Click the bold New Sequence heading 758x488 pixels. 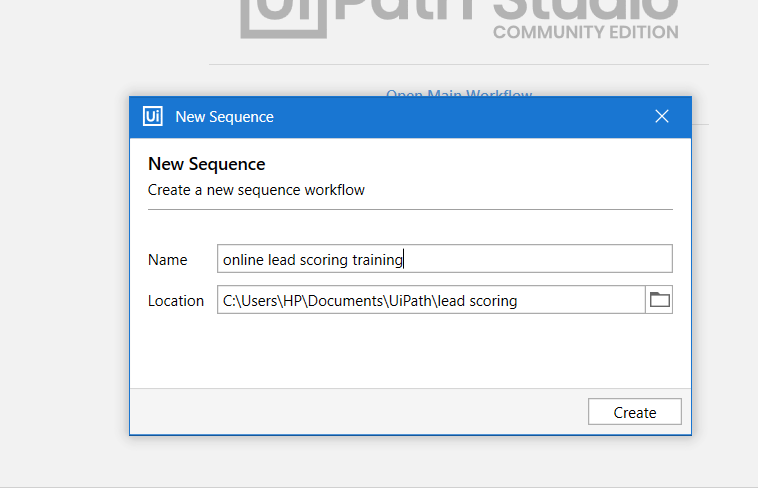coord(206,164)
